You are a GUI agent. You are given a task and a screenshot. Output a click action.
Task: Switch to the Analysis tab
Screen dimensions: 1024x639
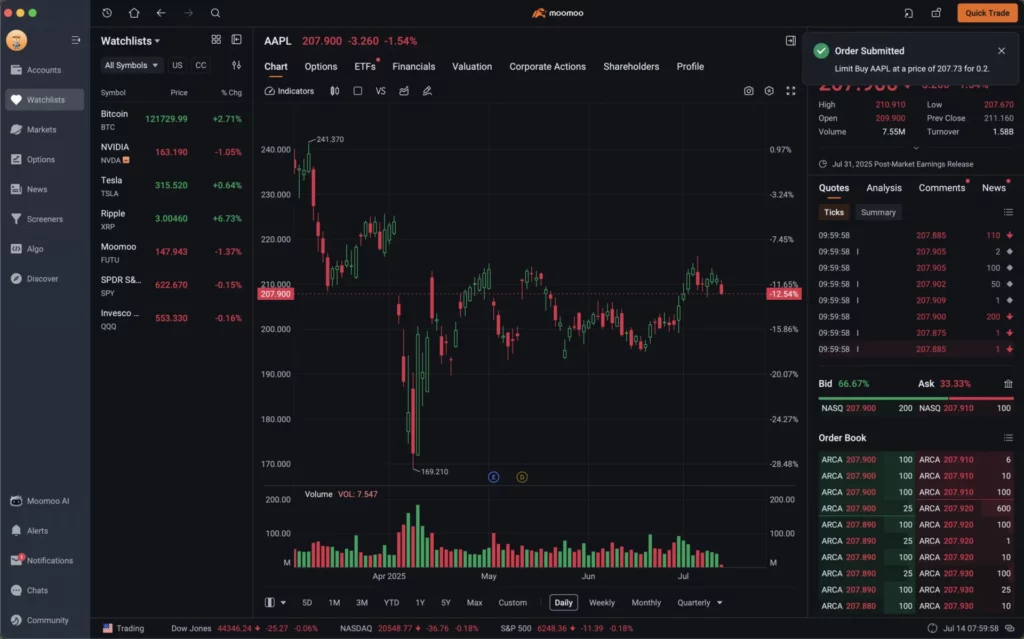tap(885, 187)
